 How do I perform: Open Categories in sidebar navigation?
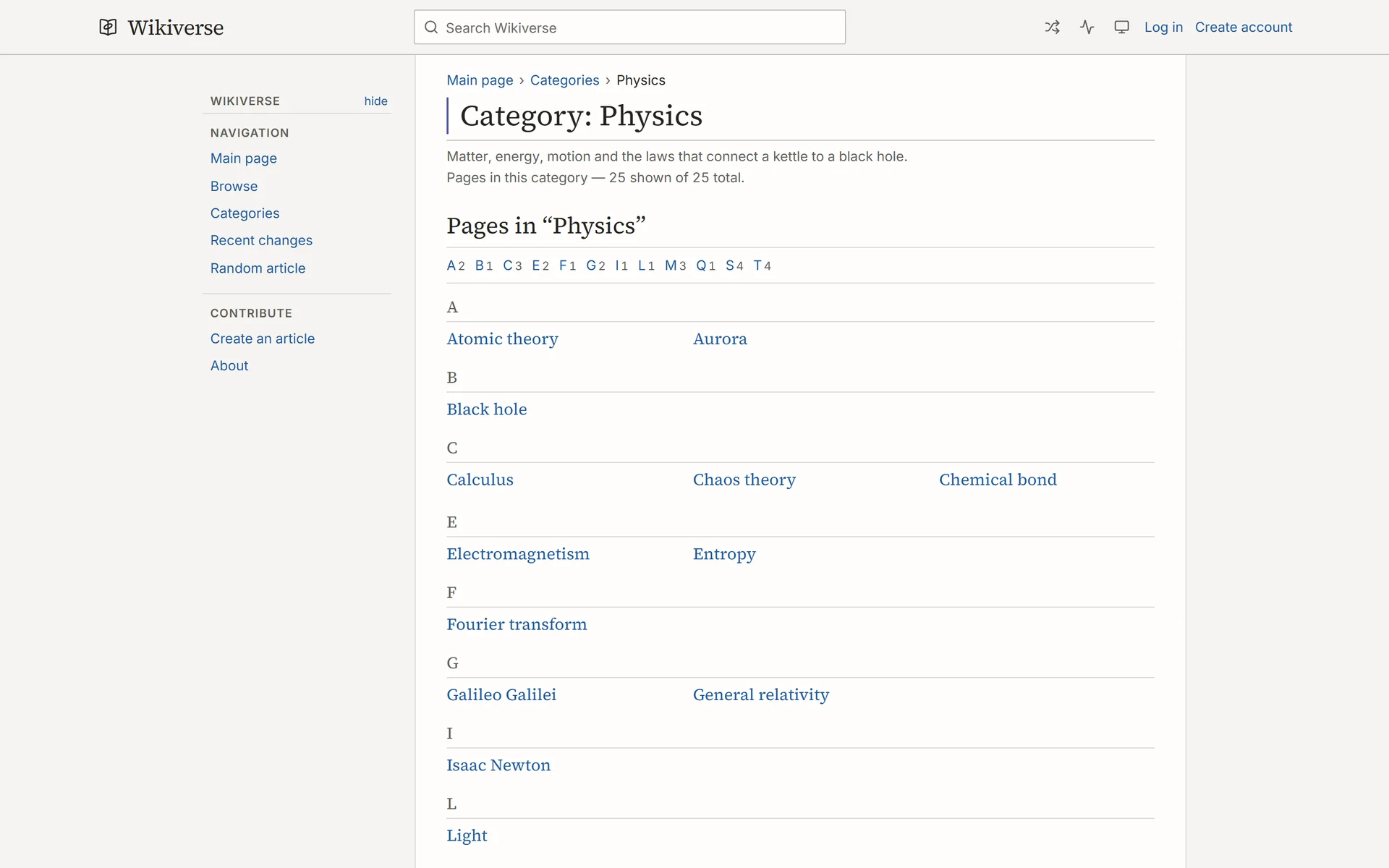click(x=245, y=213)
